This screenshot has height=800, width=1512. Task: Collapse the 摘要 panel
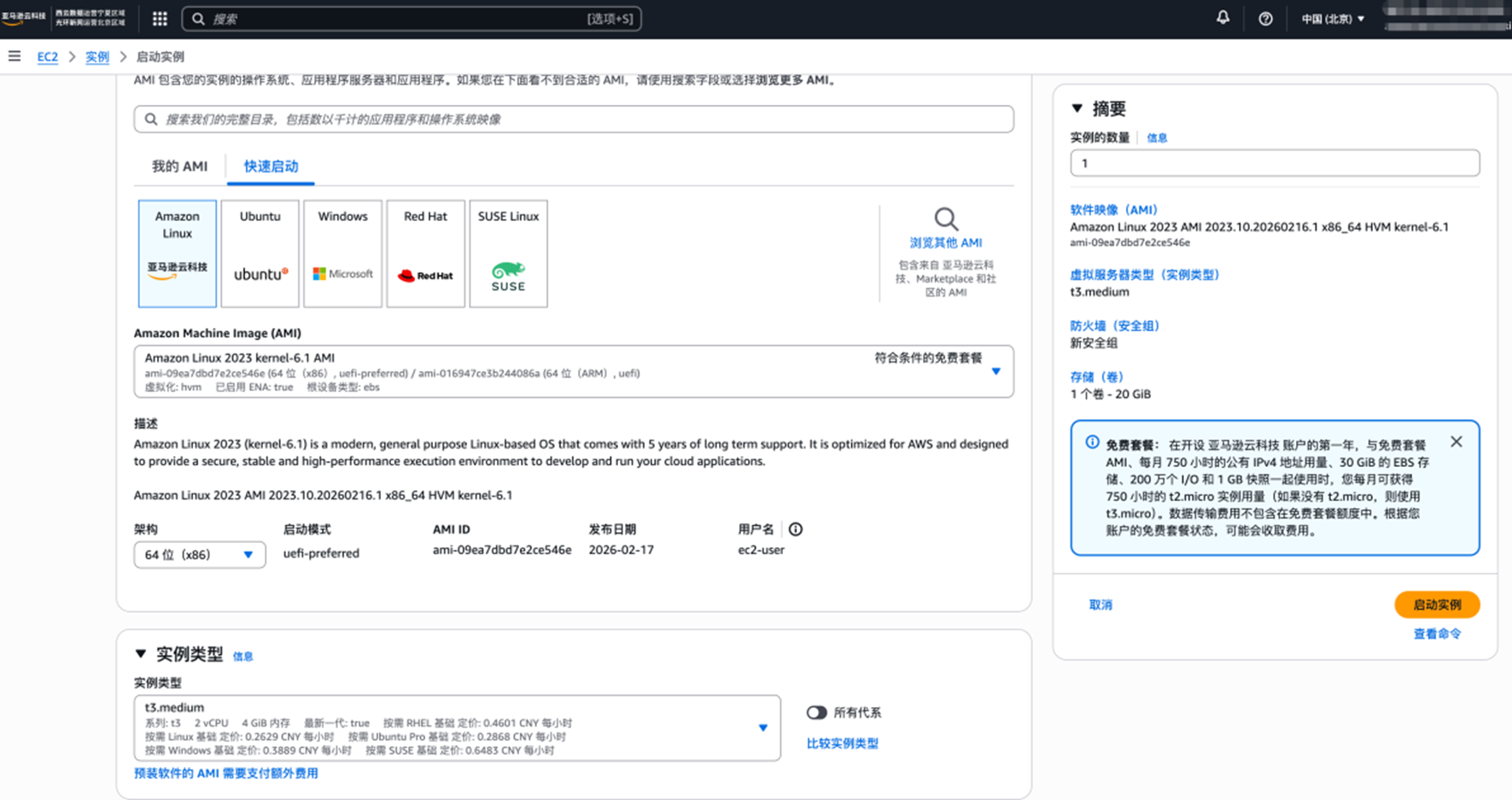1077,108
